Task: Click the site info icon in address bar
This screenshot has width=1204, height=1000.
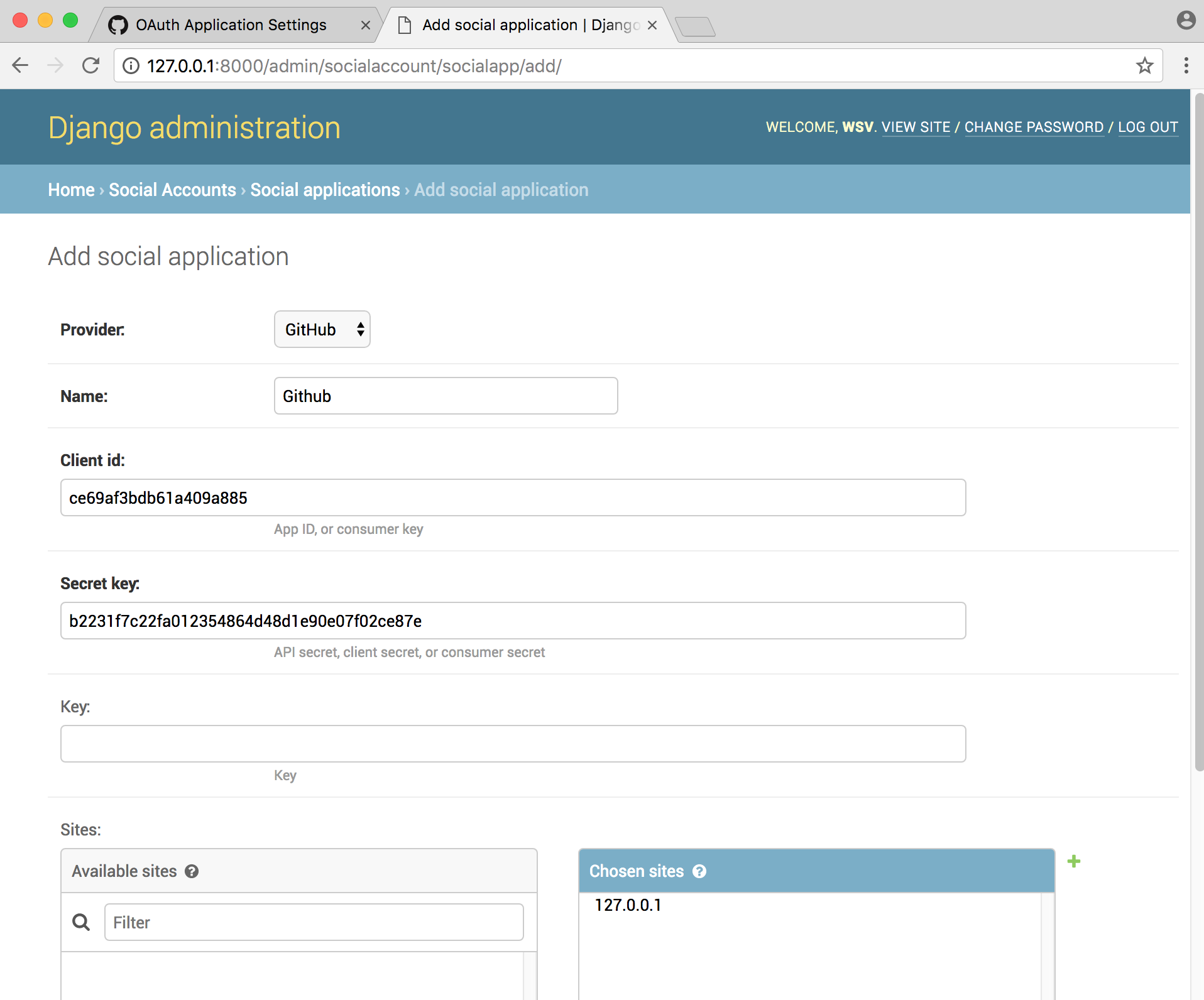Action: [131, 65]
